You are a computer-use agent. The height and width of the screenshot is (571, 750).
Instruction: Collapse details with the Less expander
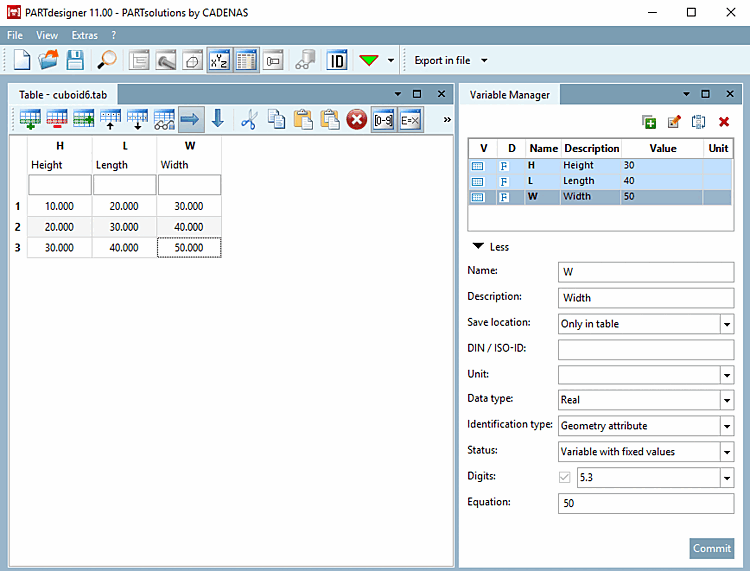(x=490, y=247)
